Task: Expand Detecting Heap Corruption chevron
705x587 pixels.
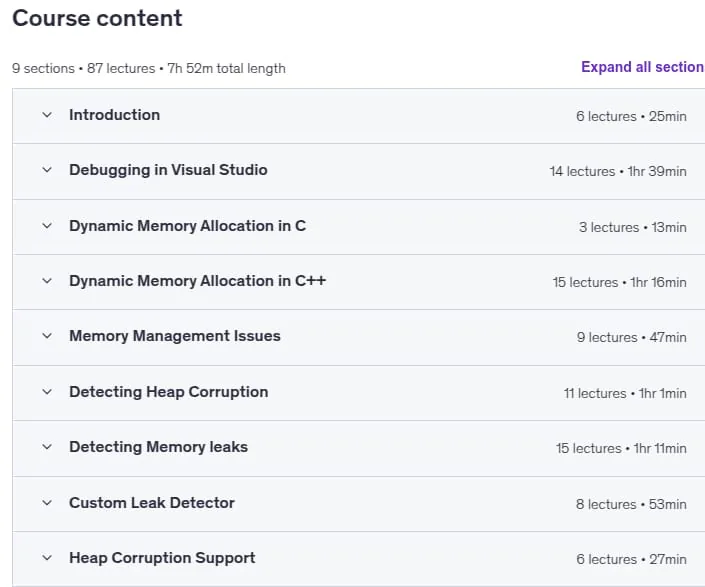Action: click(x=47, y=392)
